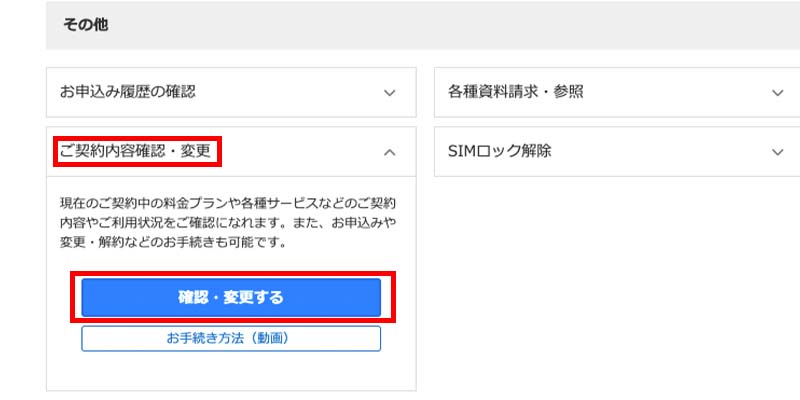Click the gray その他 header bar

423,25
